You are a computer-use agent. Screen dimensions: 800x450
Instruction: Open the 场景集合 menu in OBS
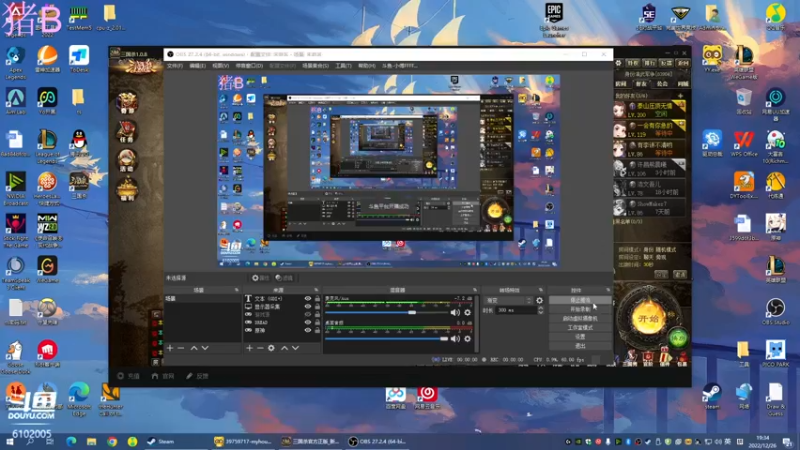coord(315,66)
